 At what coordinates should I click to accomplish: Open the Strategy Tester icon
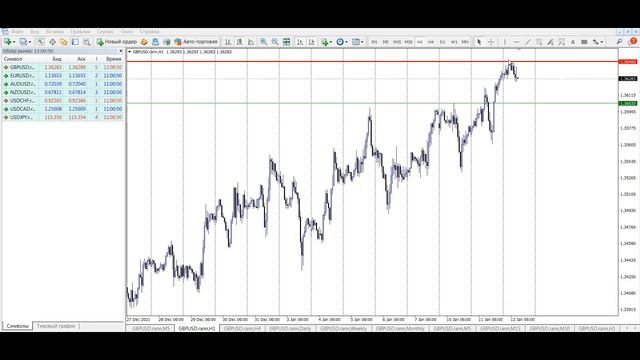[87, 42]
